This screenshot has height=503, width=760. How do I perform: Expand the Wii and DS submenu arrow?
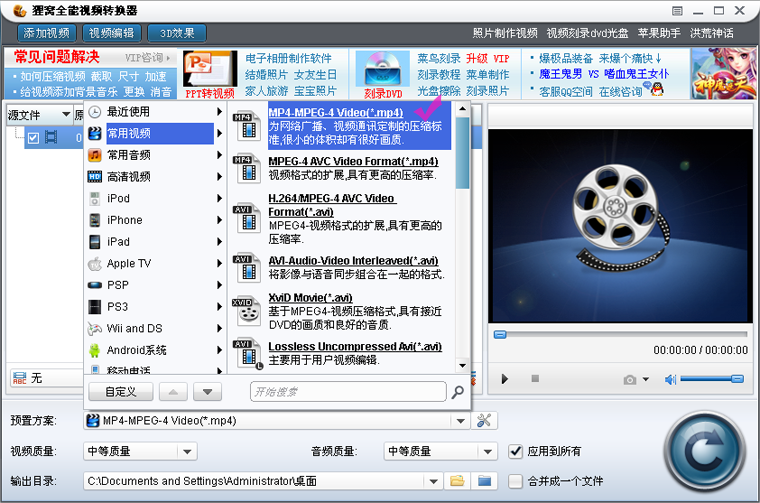pyautogui.click(x=220, y=329)
